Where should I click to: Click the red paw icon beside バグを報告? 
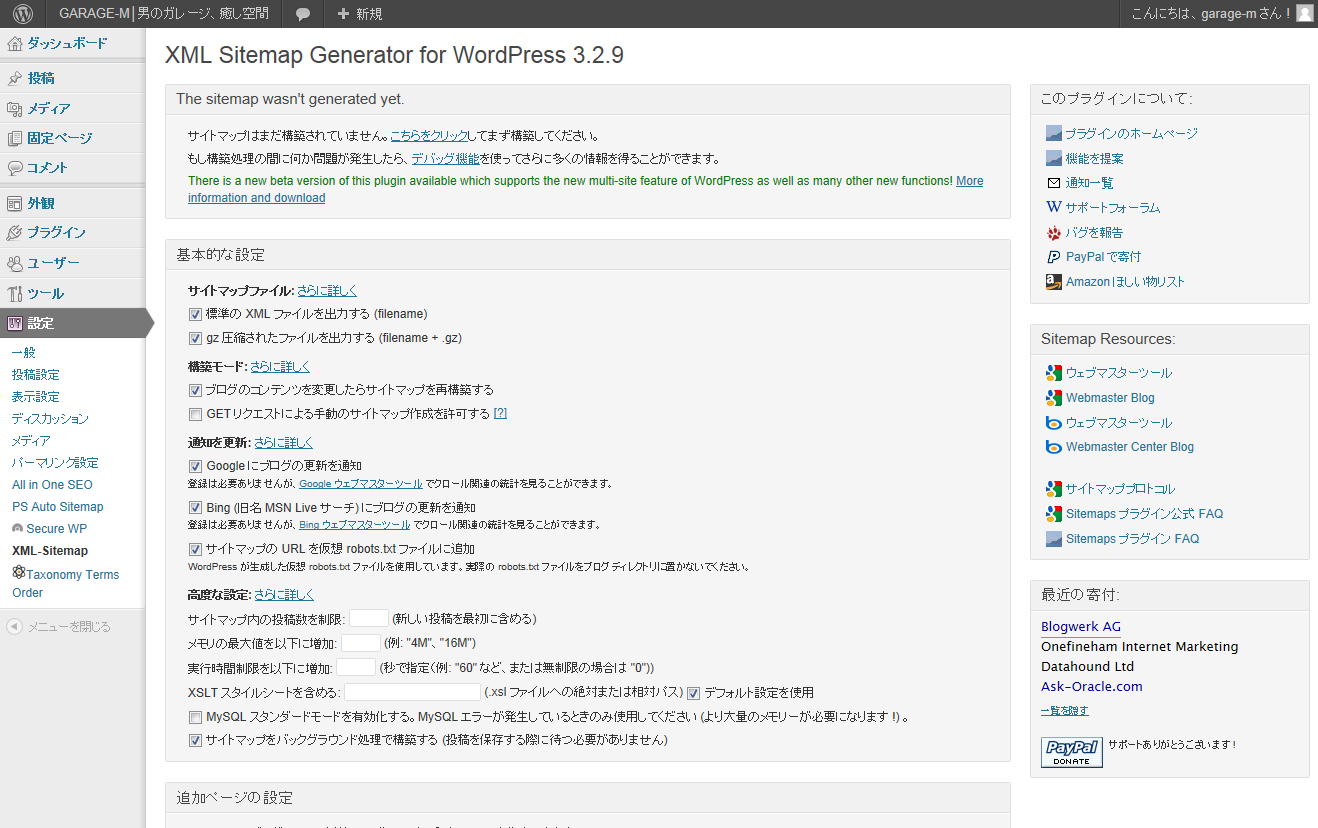pyautogui.click(x=1054, y=232)
